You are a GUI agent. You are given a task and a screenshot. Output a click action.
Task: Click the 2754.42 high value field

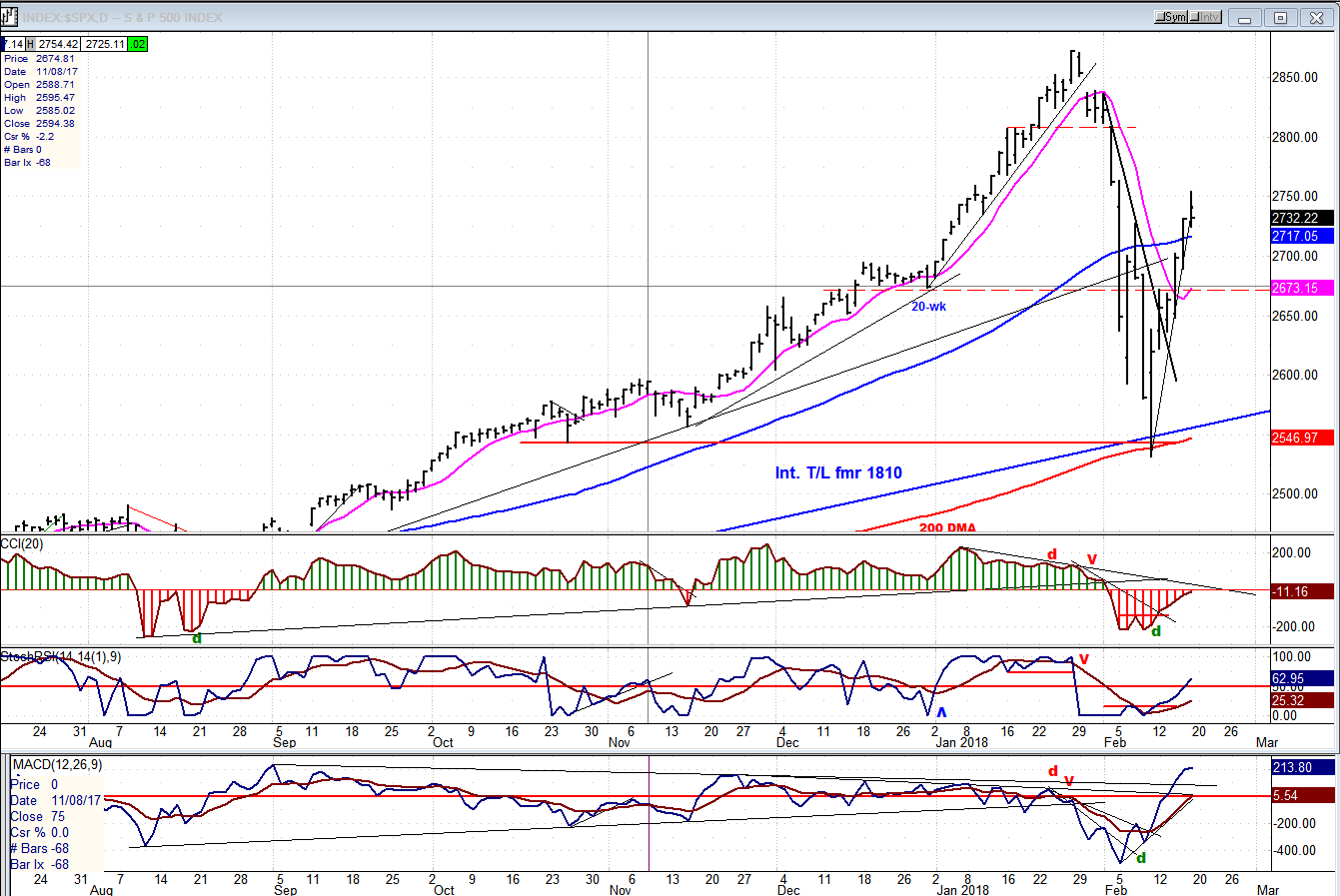click(58, 44)
